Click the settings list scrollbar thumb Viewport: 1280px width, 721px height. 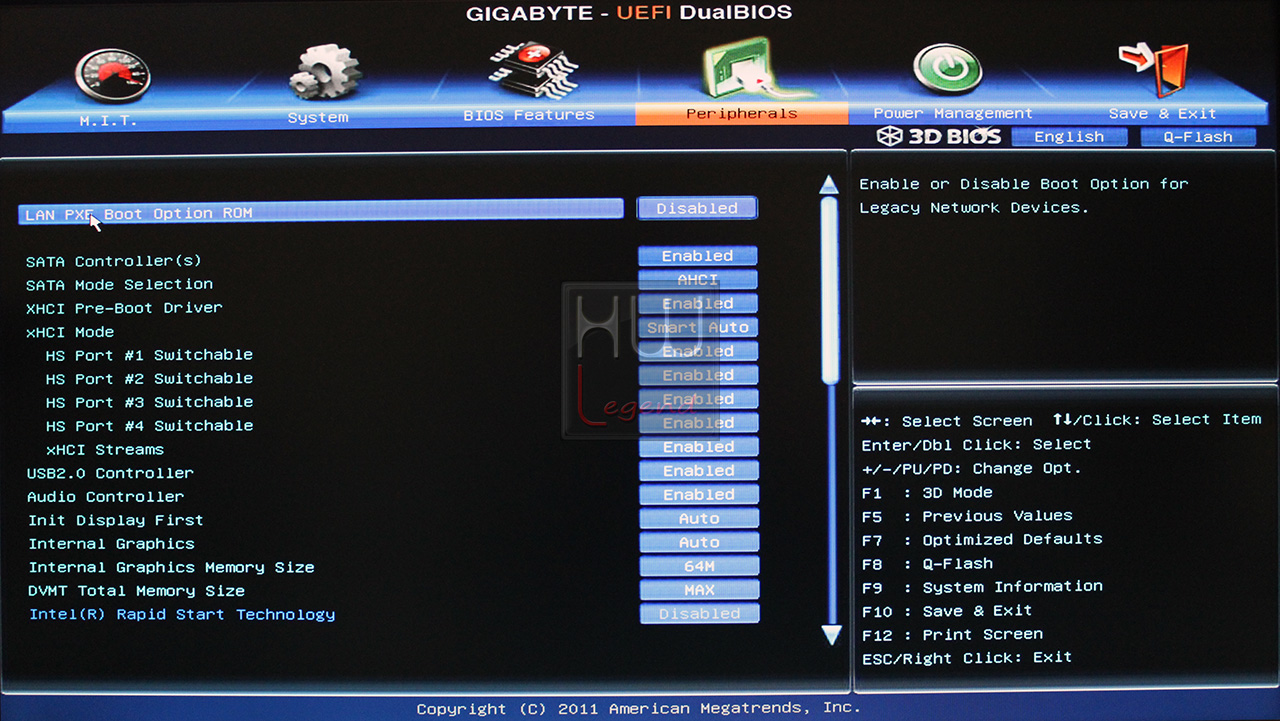(x=829, y=290)
